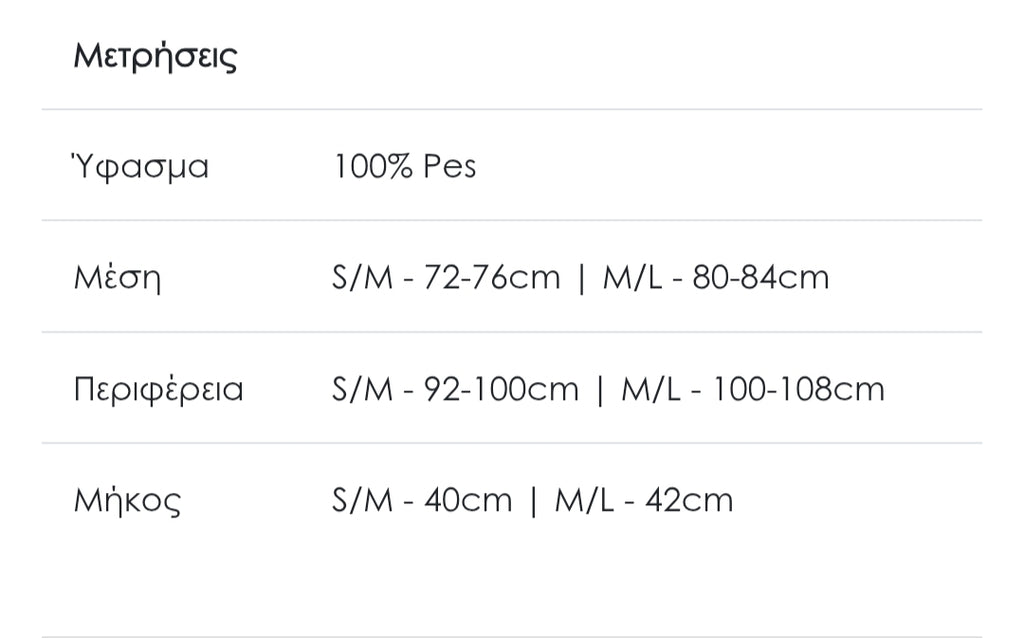Select the Περιφέρεια row label
This screenshot has height=638, width=1024.
pos(158,389)
